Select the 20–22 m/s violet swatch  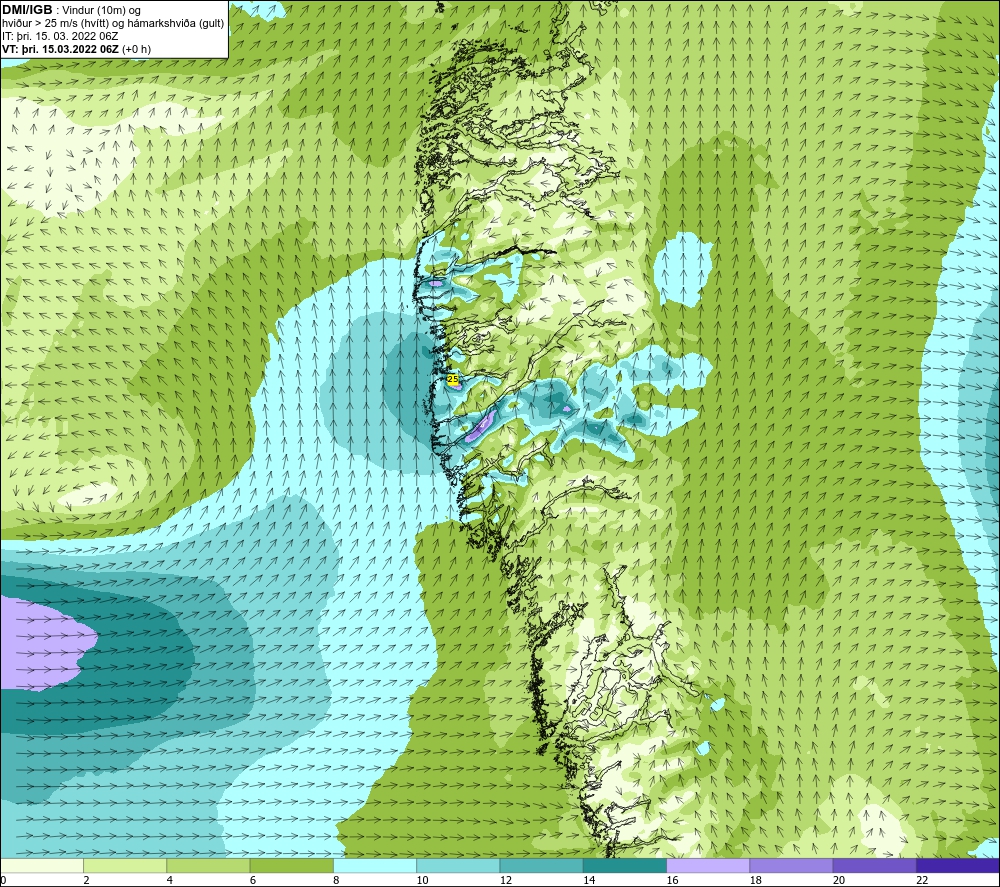[874, 866]
